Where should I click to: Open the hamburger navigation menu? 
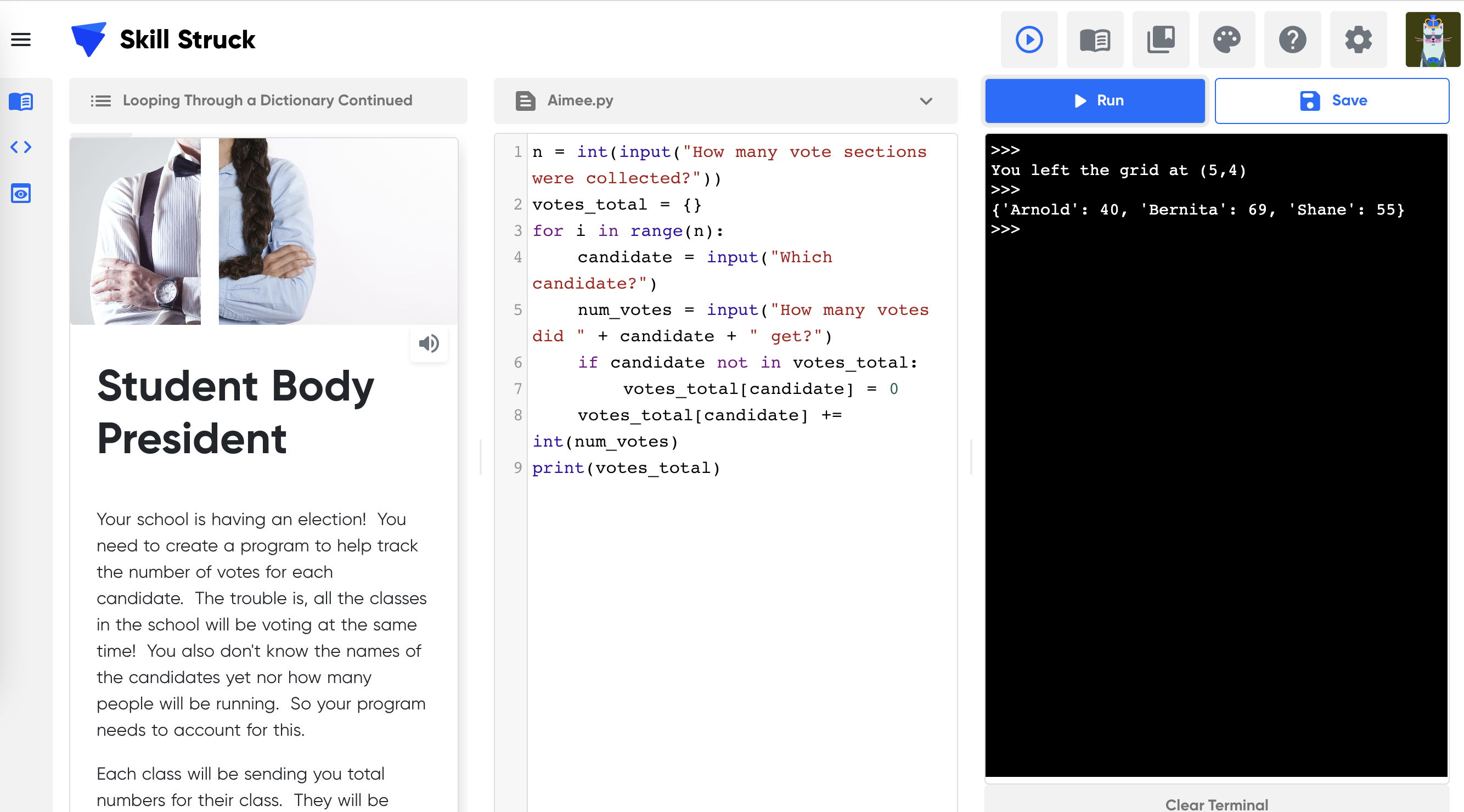tap(21, 39)
